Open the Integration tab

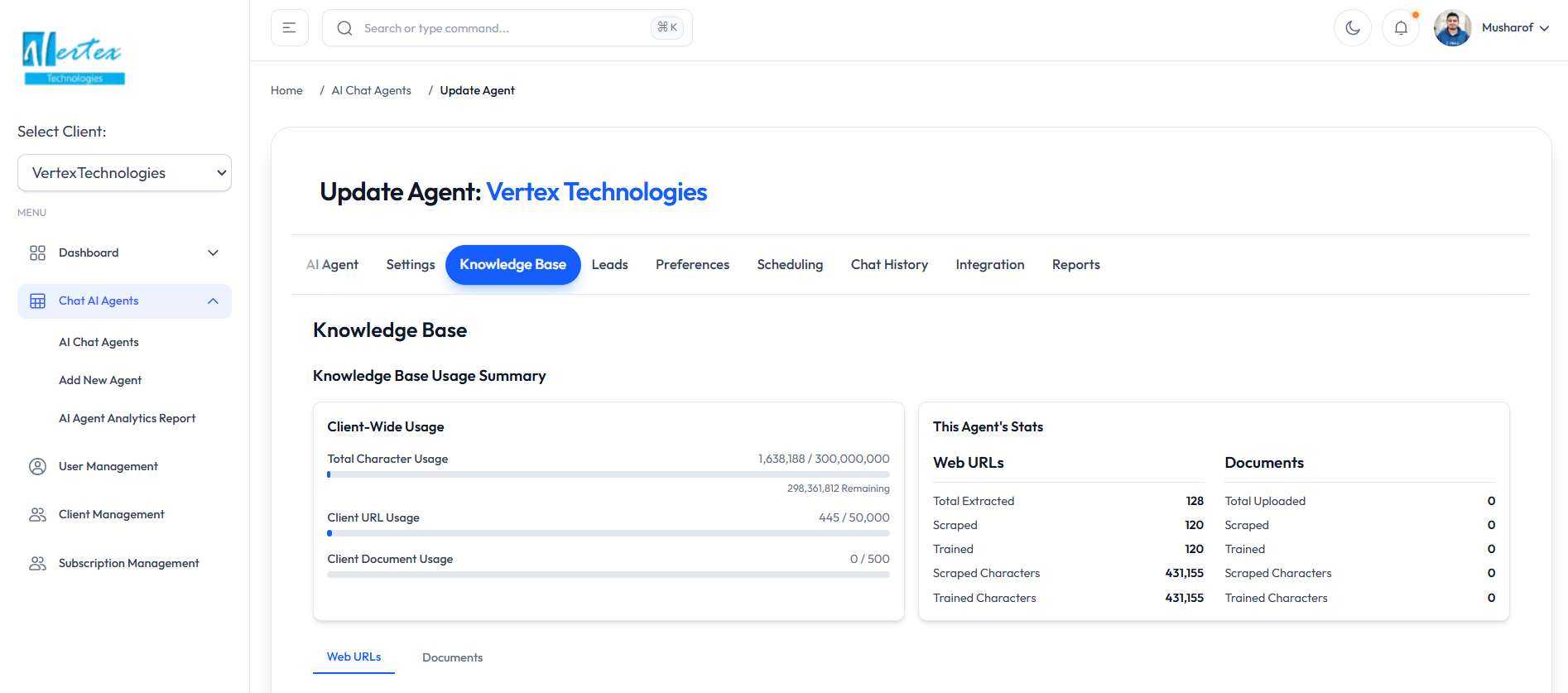(989, 264)
